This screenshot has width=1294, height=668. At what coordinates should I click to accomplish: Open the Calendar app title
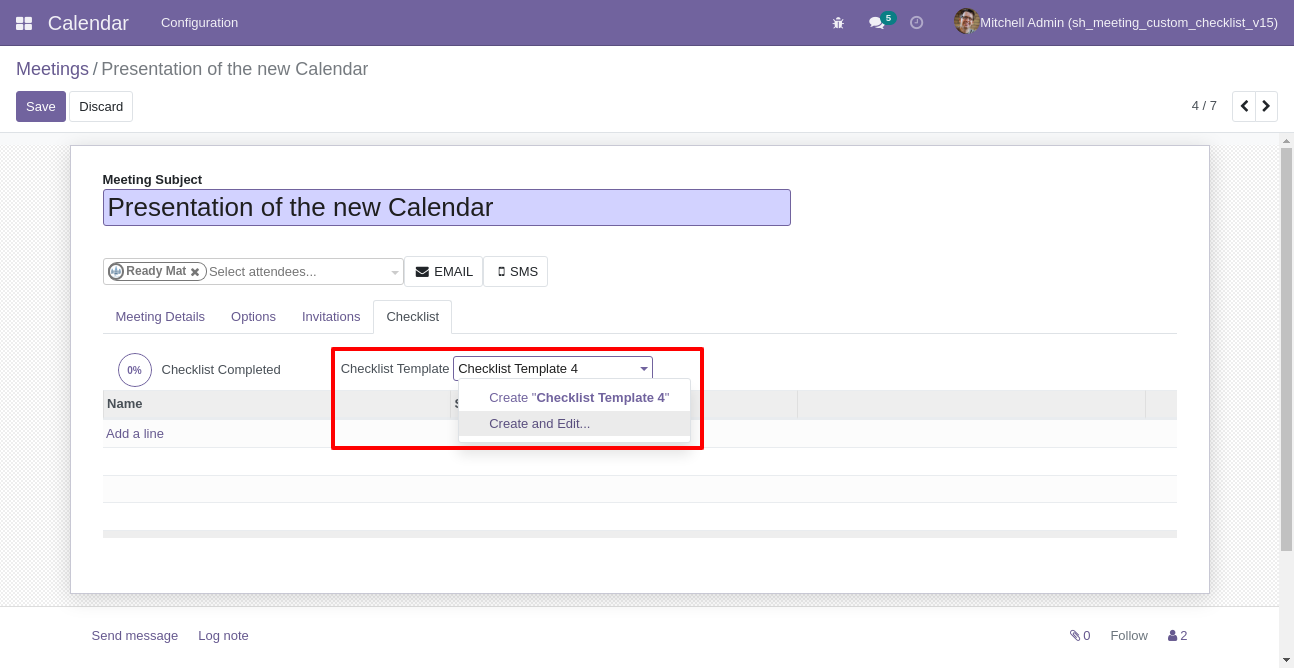click(88, 23)
